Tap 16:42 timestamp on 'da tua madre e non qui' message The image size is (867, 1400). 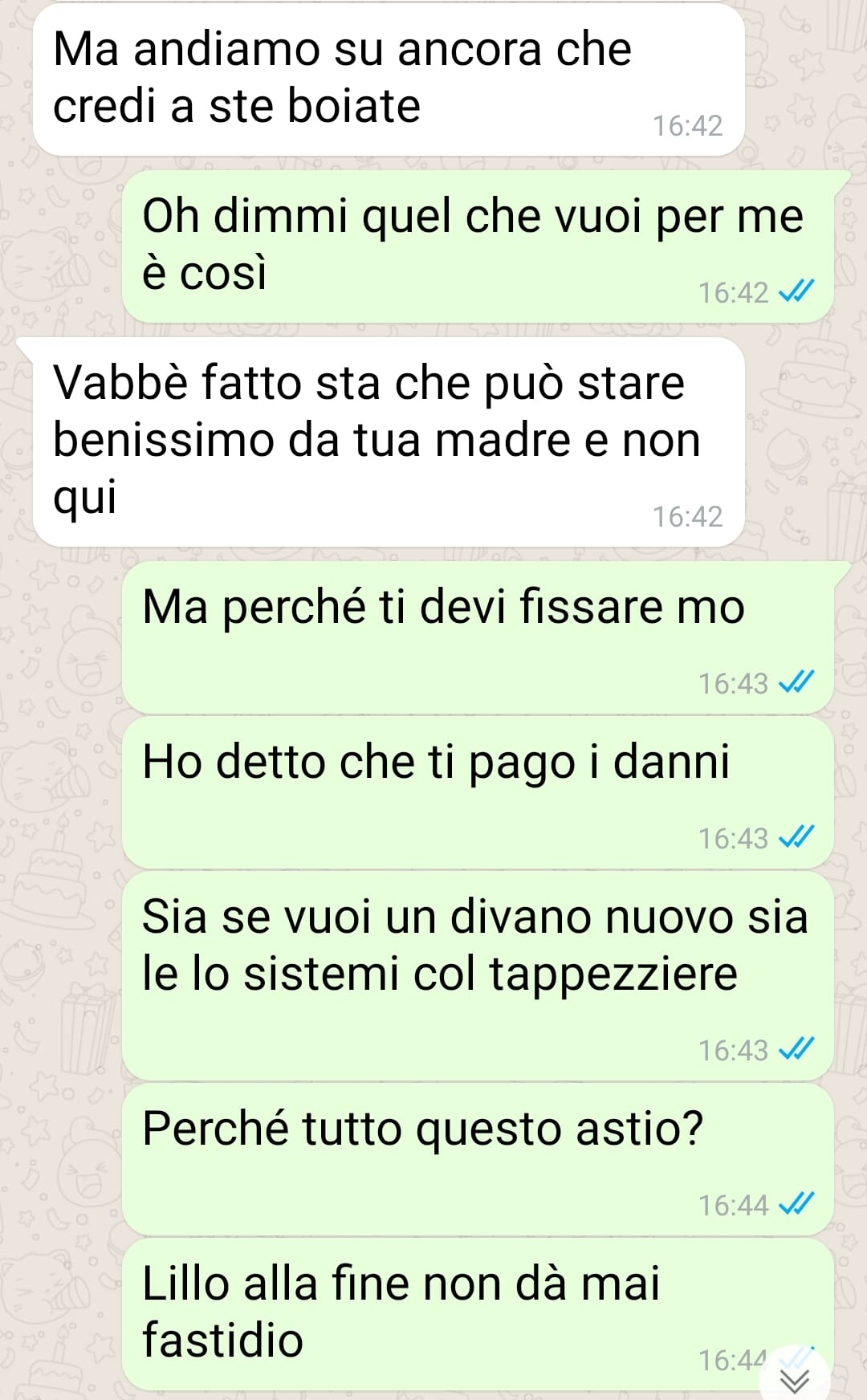(687, 517)
